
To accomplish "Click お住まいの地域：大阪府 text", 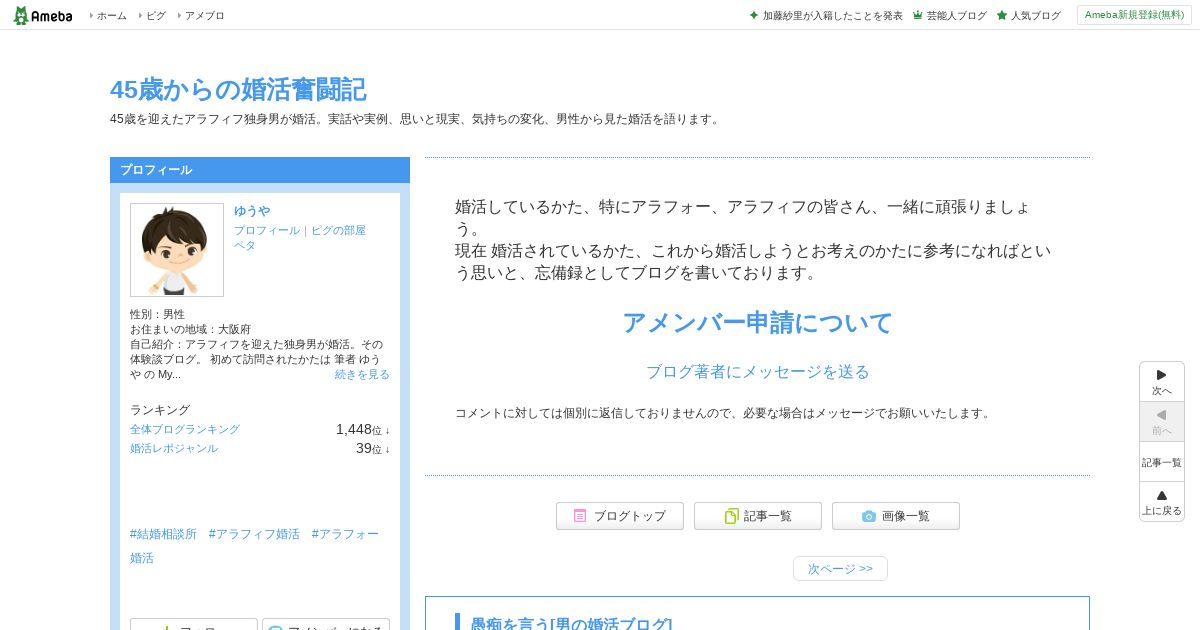I will tap(190, 329).
